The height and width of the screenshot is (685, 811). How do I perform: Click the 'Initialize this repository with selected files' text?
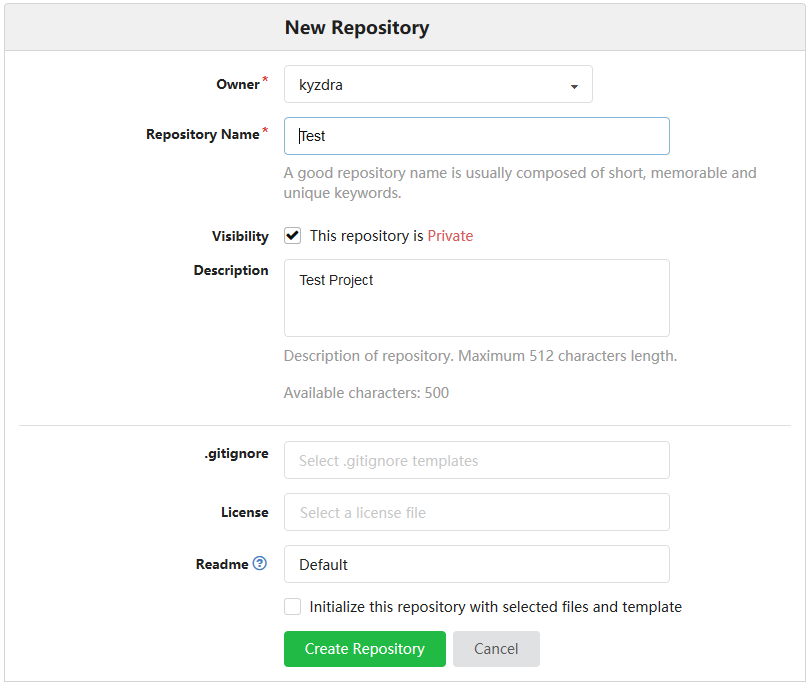click(x=495, y=606)
